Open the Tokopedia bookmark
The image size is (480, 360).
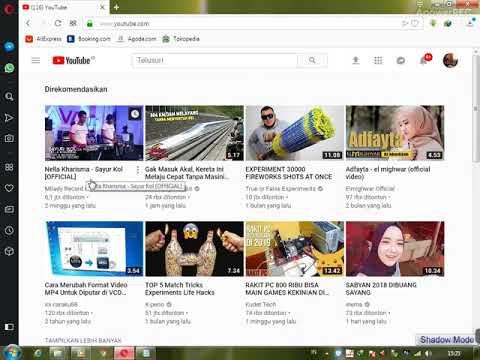point(181,39)
